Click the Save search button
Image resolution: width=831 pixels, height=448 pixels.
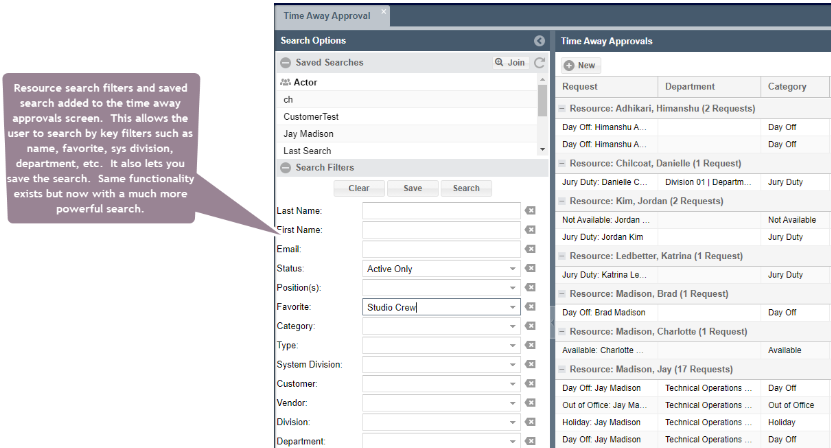pyautogui.click(x=412, y=188)
